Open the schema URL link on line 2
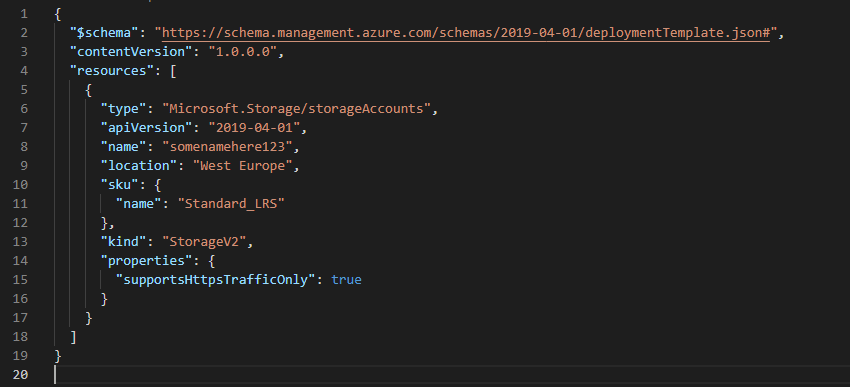 click(x=466, y=33)
